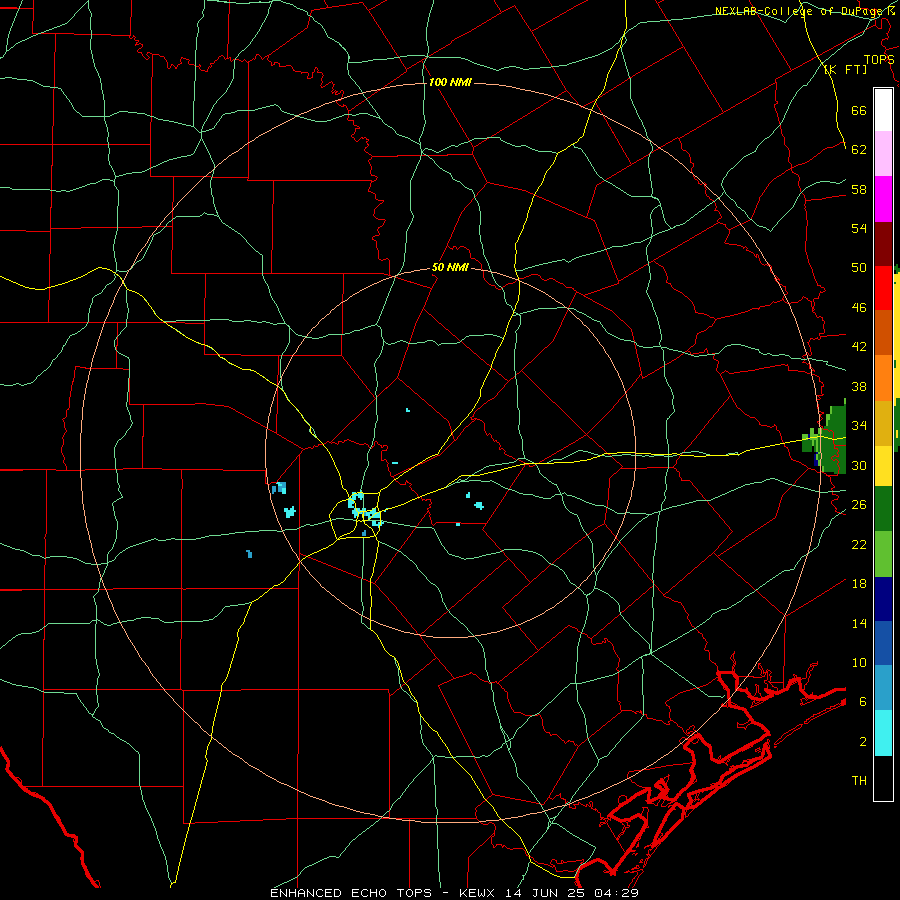Image resolution: width=900 pixels, height=900 pixels.
Task: Pick the light blue 6 kft legend swatch
Action: tap(883, 688)
